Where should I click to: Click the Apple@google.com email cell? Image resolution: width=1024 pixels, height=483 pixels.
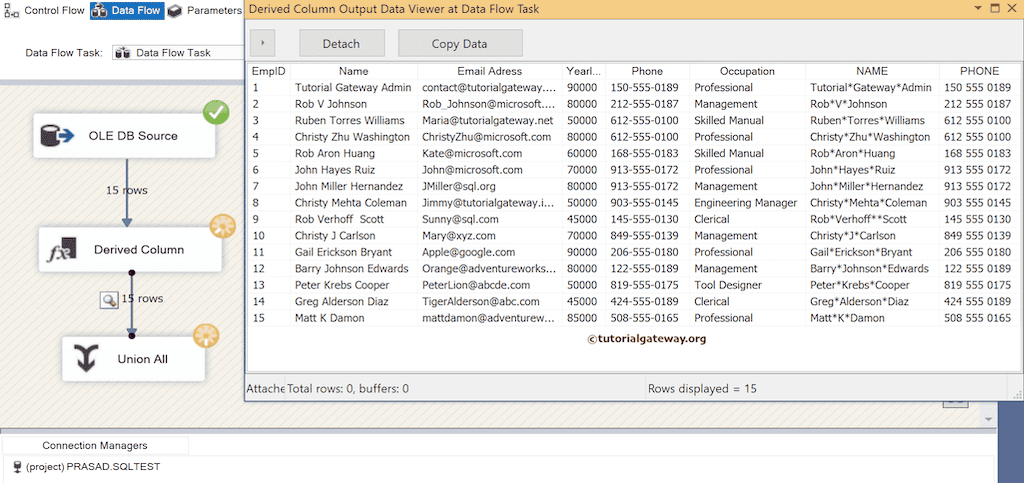coord(490,253)
